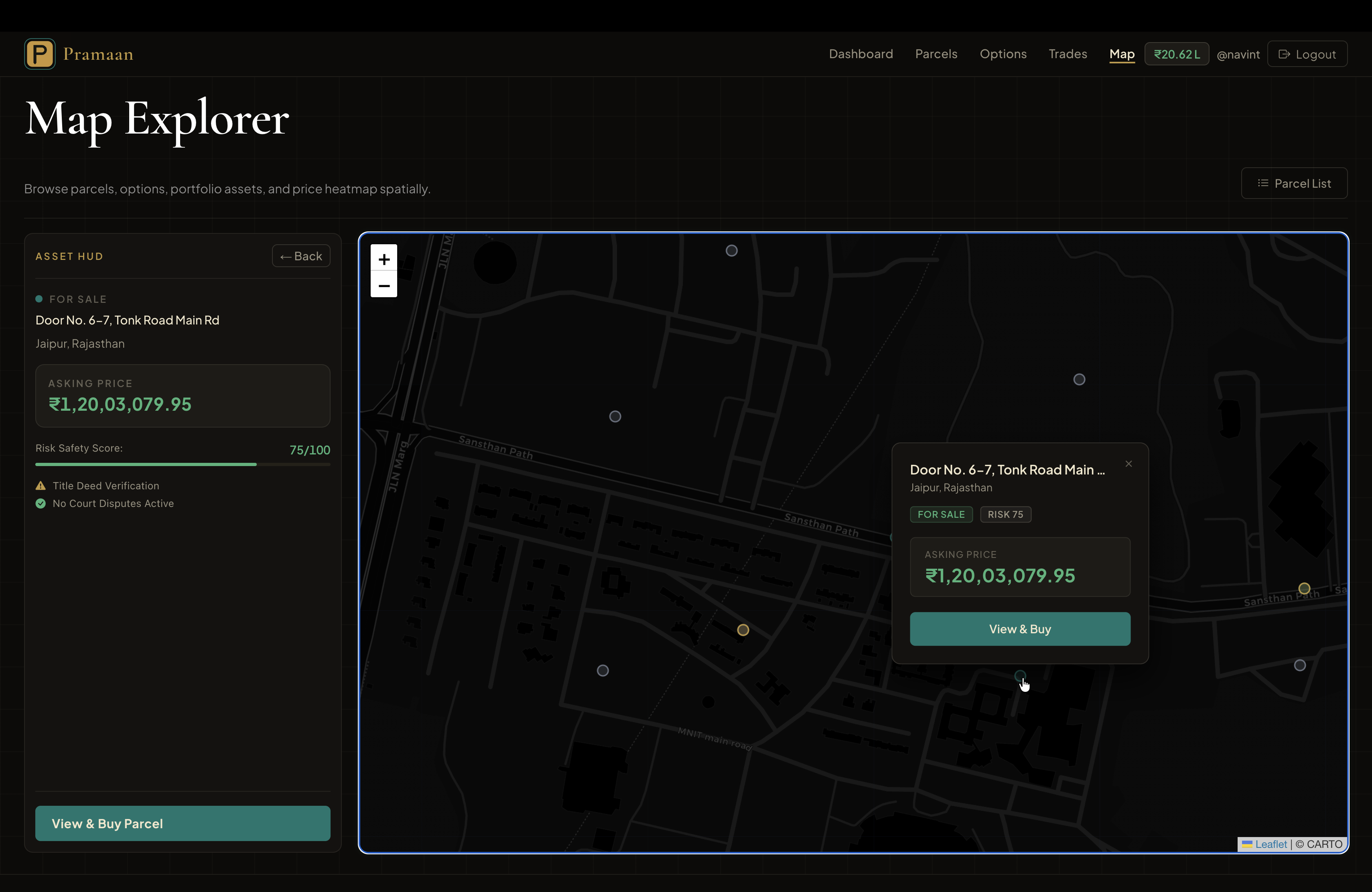
Task: Click View & Buy in the popup
Action: (1020, 628)
